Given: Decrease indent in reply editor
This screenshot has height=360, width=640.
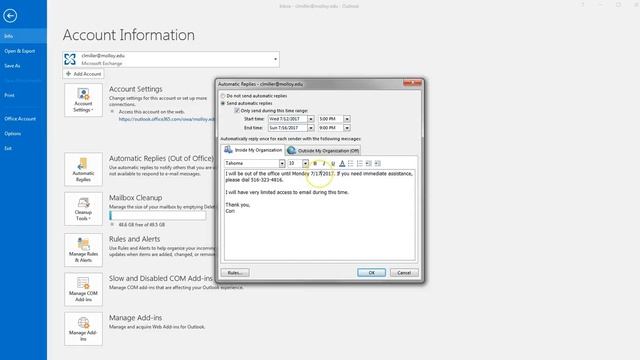Looking at the screenshot, I should 369,163.
